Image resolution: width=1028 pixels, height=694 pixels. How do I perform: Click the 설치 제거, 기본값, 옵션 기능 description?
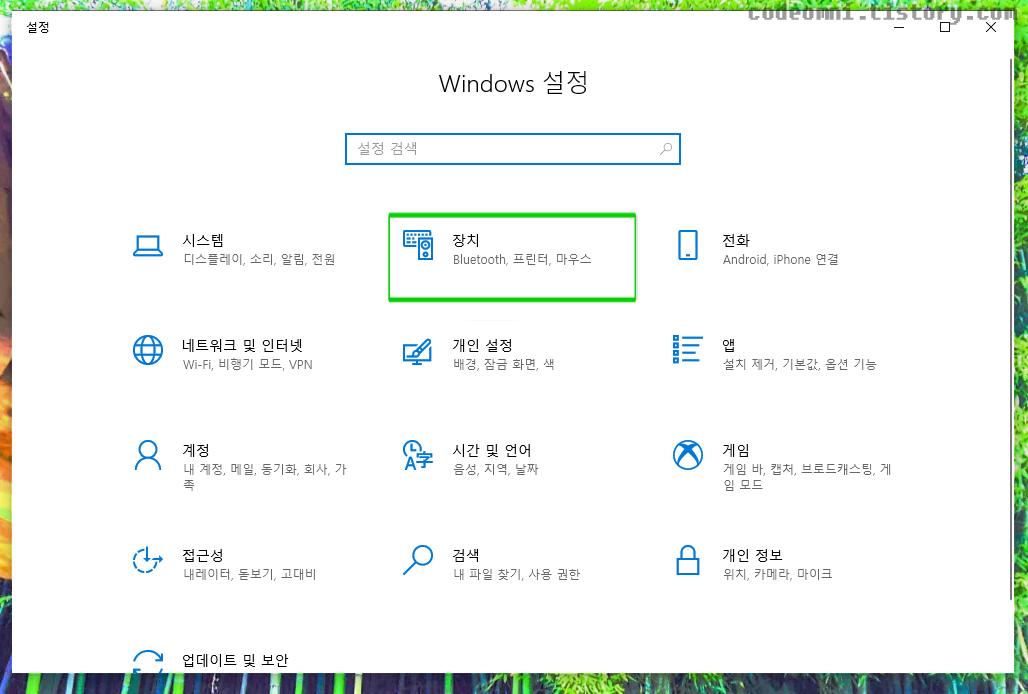click(799, 364)
